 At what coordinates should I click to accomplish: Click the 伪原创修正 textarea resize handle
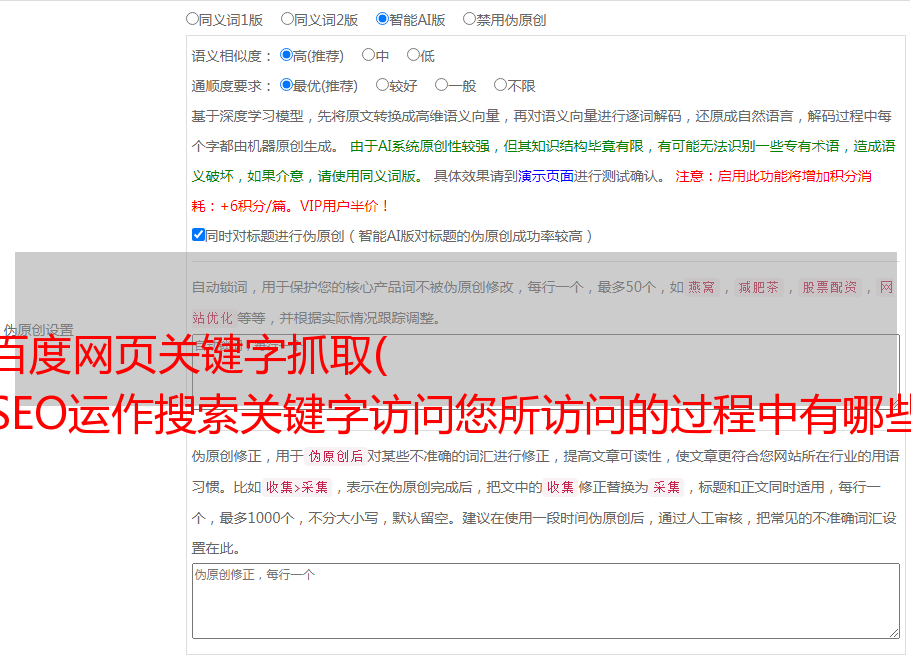[x=894, y=633]
